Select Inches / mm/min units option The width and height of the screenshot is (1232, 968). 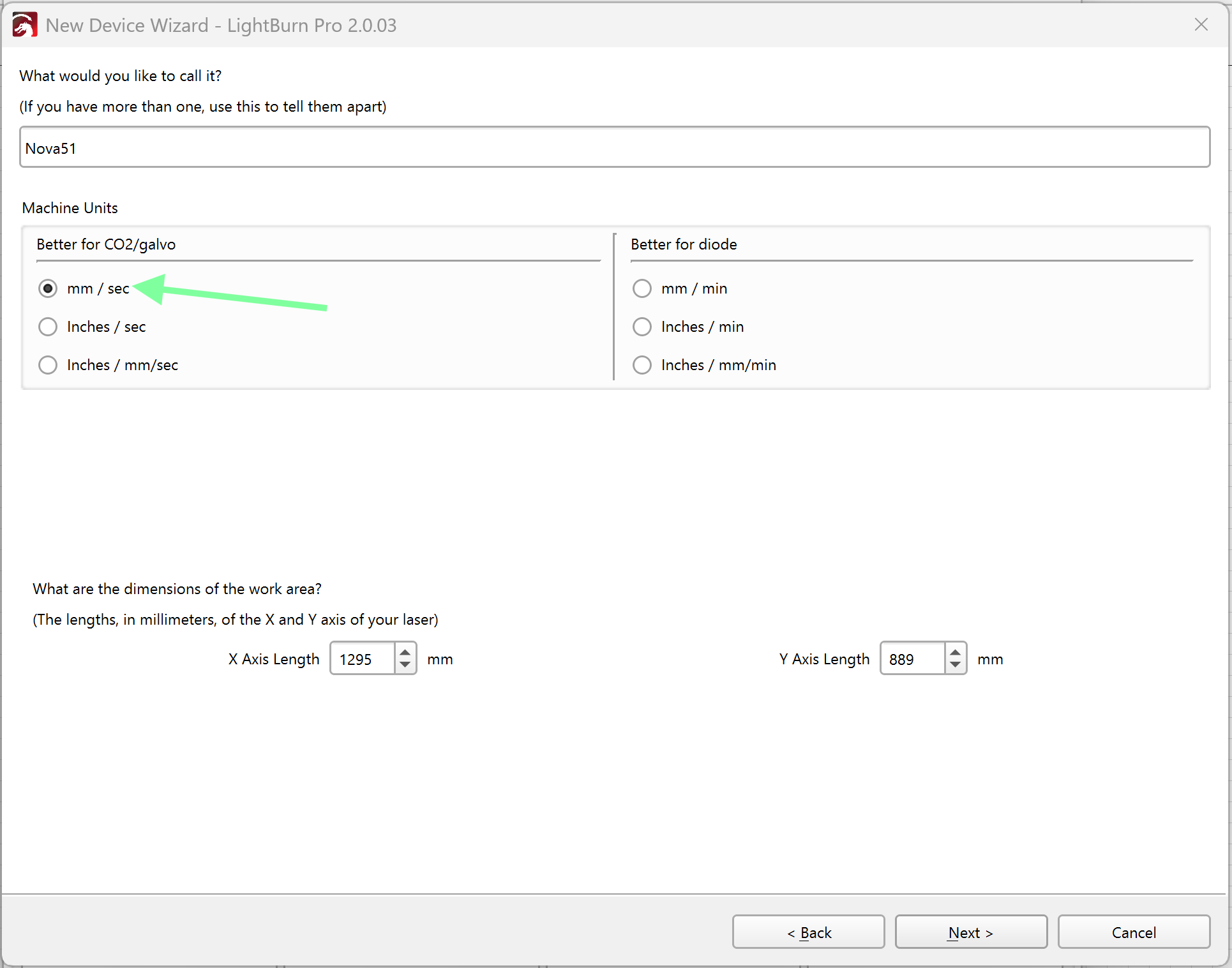(x=642, y=365)
